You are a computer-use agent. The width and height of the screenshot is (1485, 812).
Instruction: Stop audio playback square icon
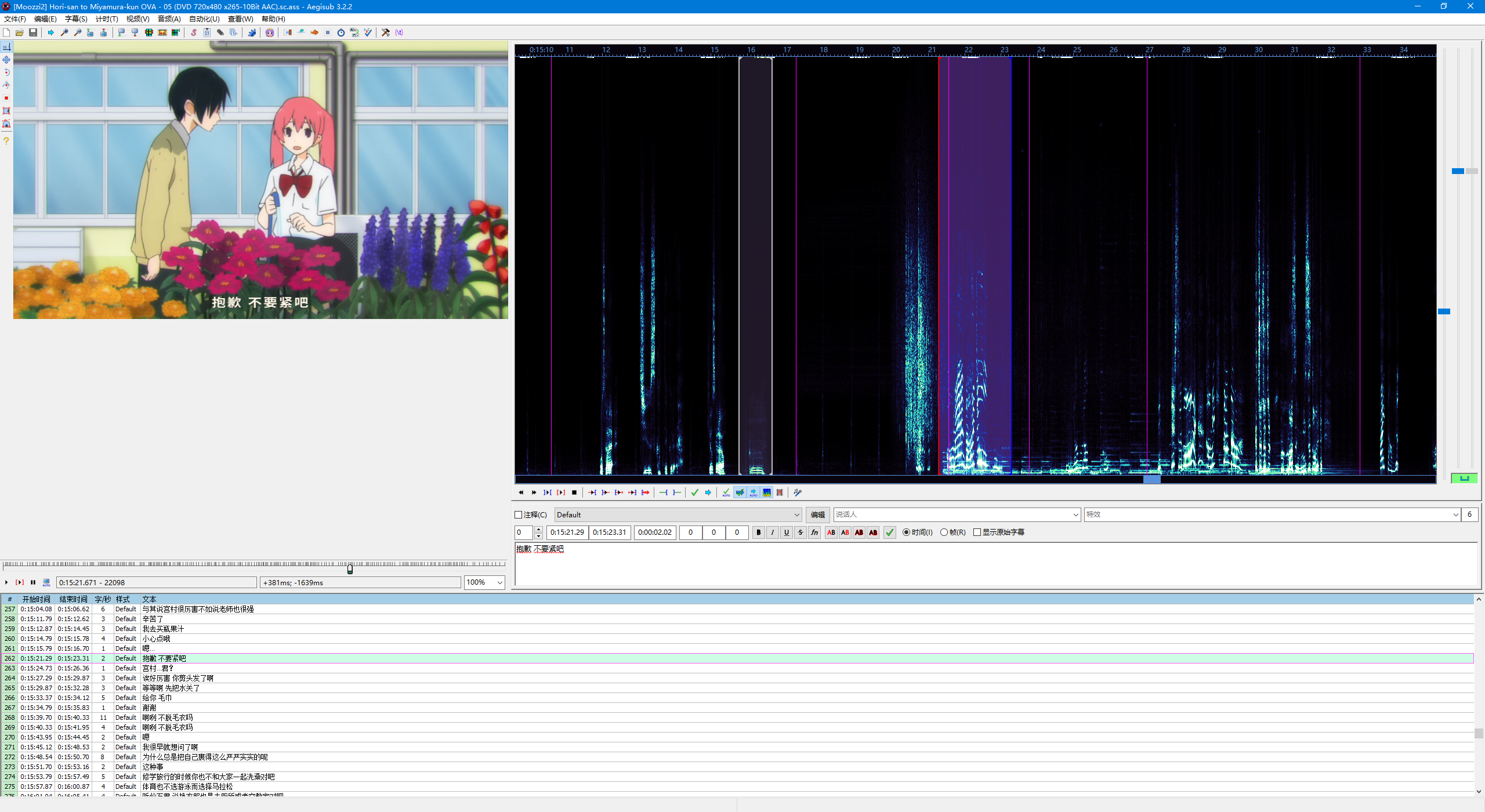tap(574, 492)
